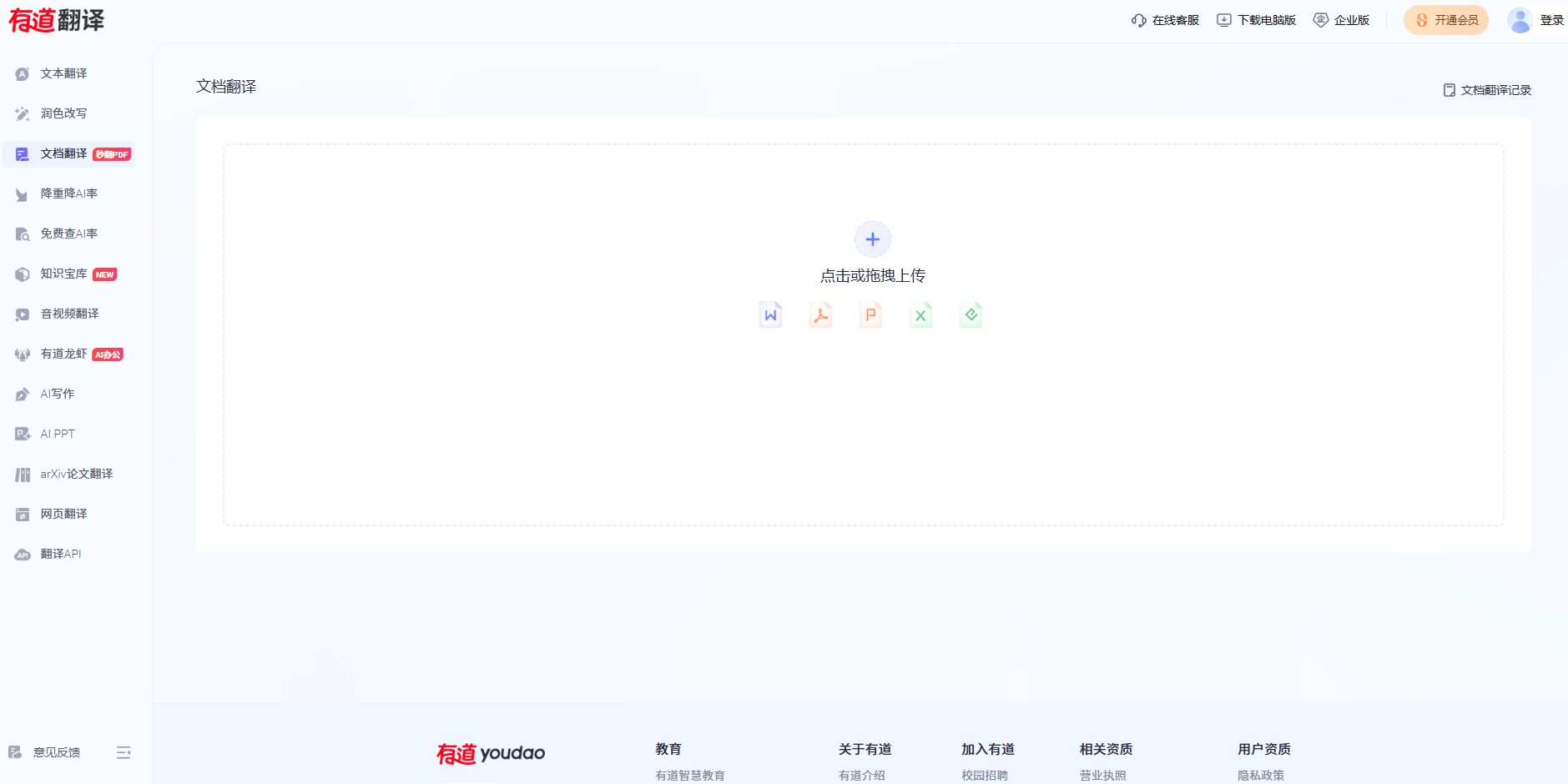Click the 知识宝库 cube icon
The height and width of the screenshot is (784, 1568).
click(23, 274)
